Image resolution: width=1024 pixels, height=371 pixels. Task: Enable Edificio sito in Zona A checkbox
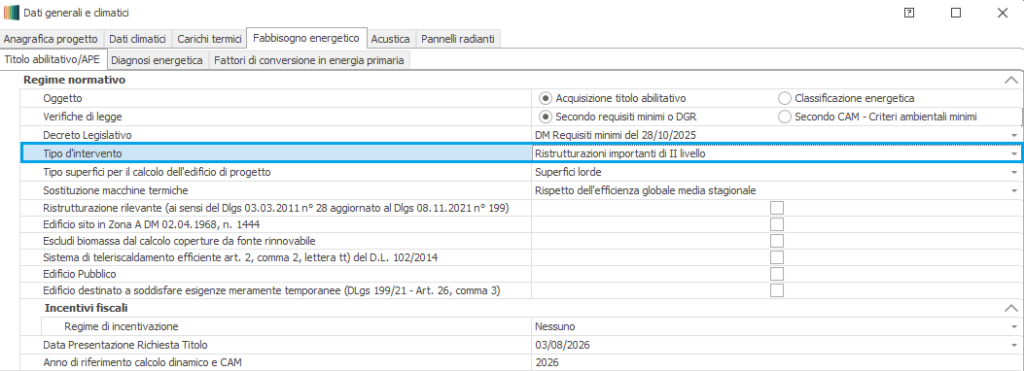(x=776, y=224)
